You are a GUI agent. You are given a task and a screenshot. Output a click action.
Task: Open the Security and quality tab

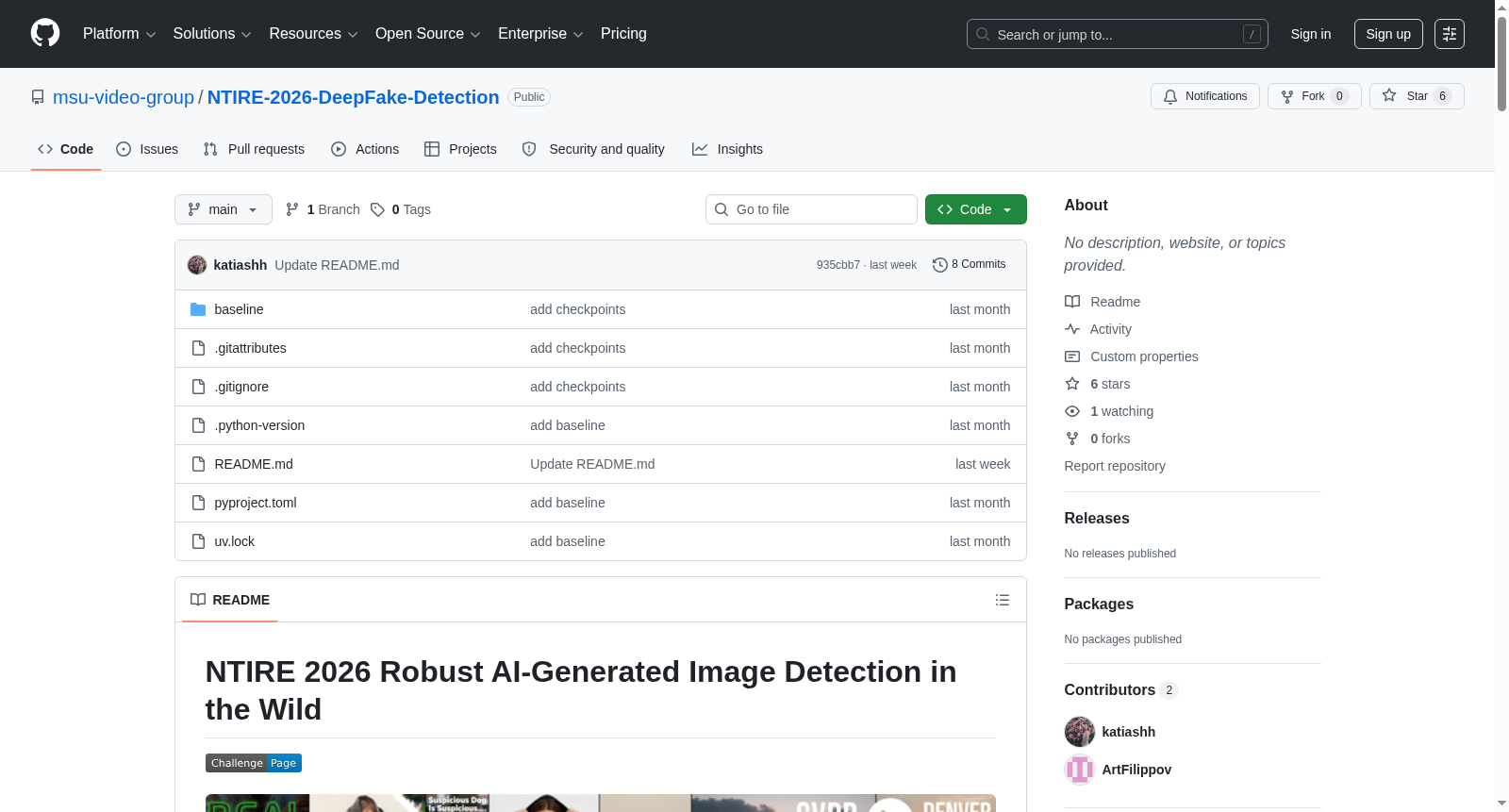[x=593, y=149]
